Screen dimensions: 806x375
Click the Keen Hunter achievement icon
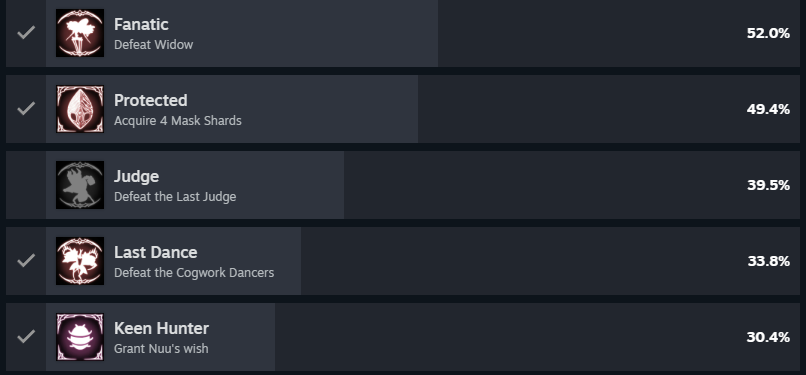pos(80,337)
